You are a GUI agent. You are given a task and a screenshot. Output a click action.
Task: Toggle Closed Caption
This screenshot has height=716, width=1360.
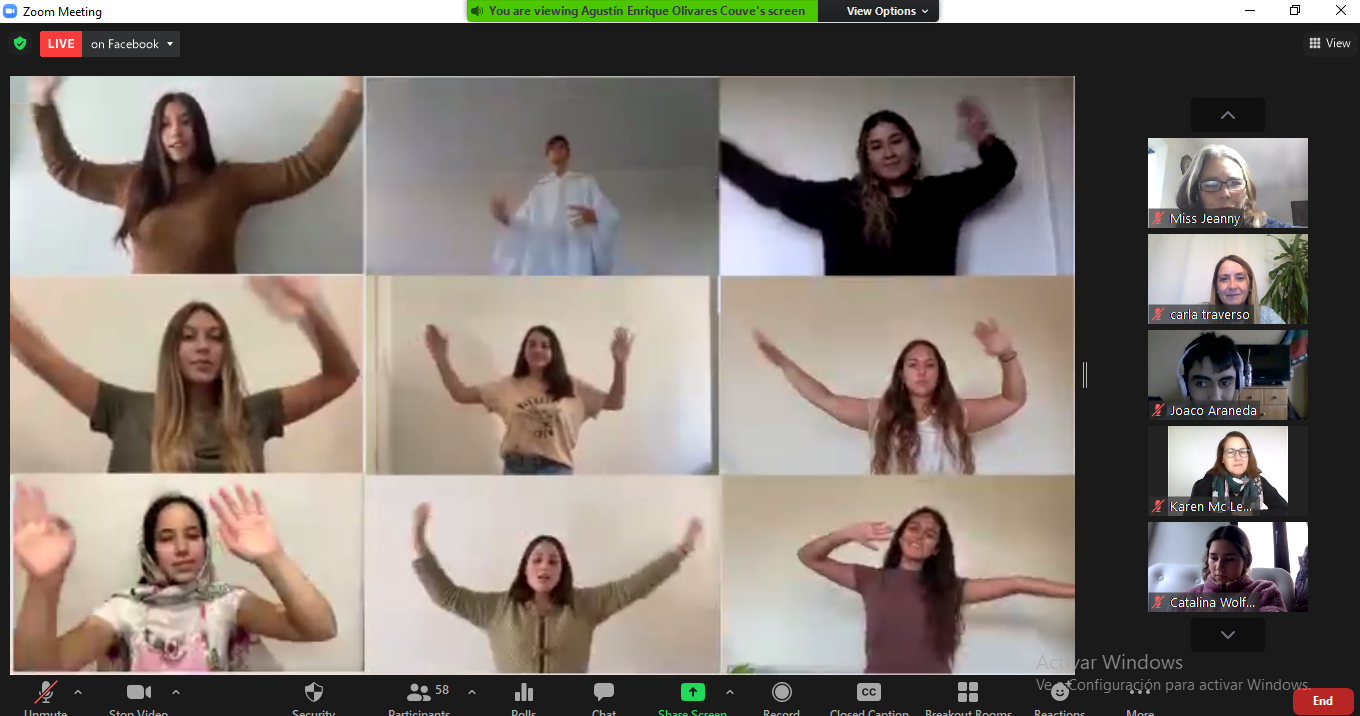[x=868, y=693]
